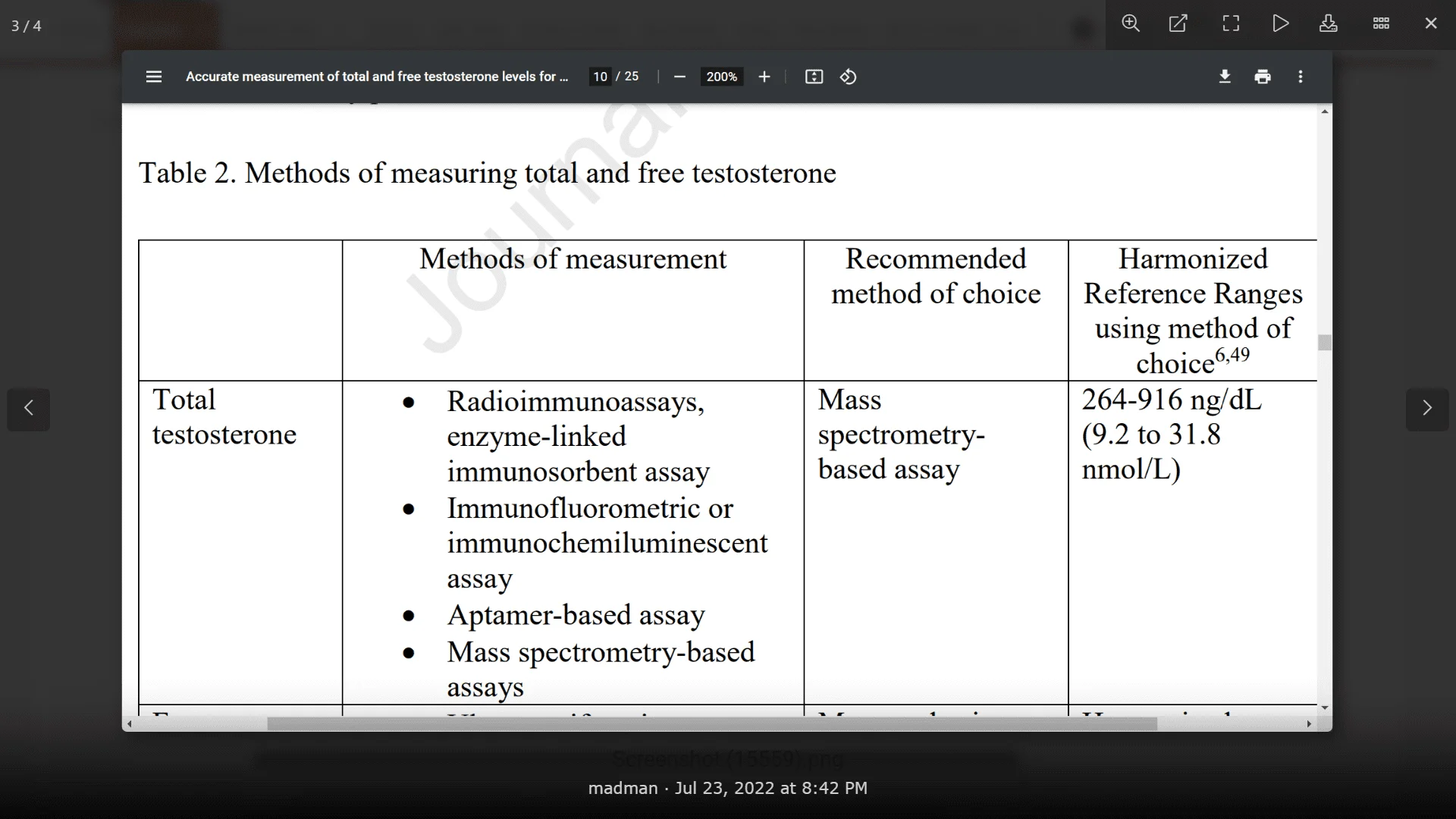
Task: Click the '/ 25' total pages text
Action: click(x=627, y=77)
